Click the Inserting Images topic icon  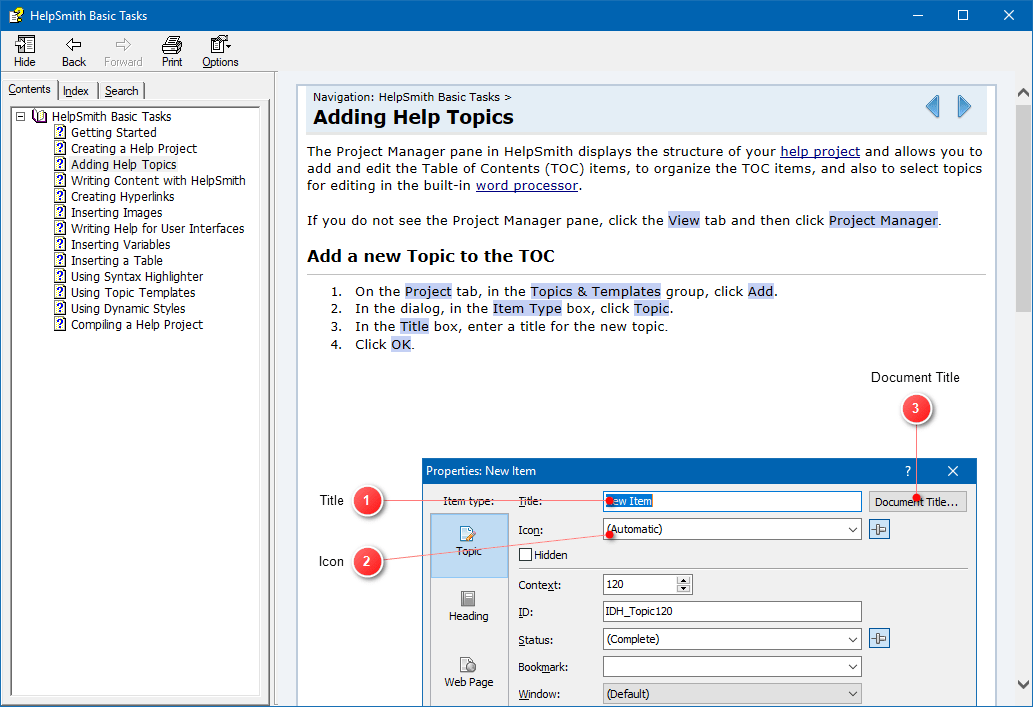click(x=60, y=212)
